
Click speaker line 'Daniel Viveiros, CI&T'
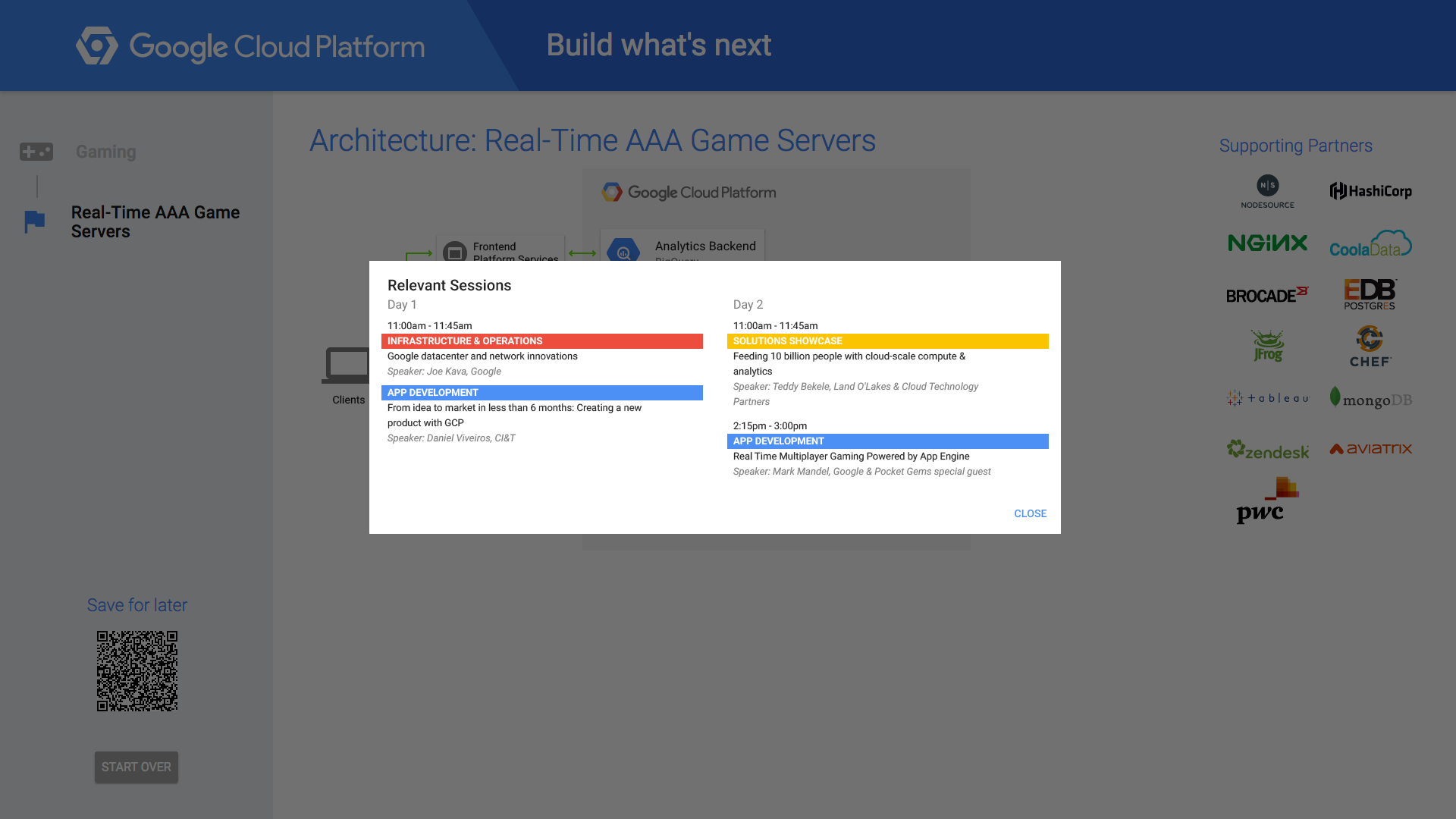451,438
